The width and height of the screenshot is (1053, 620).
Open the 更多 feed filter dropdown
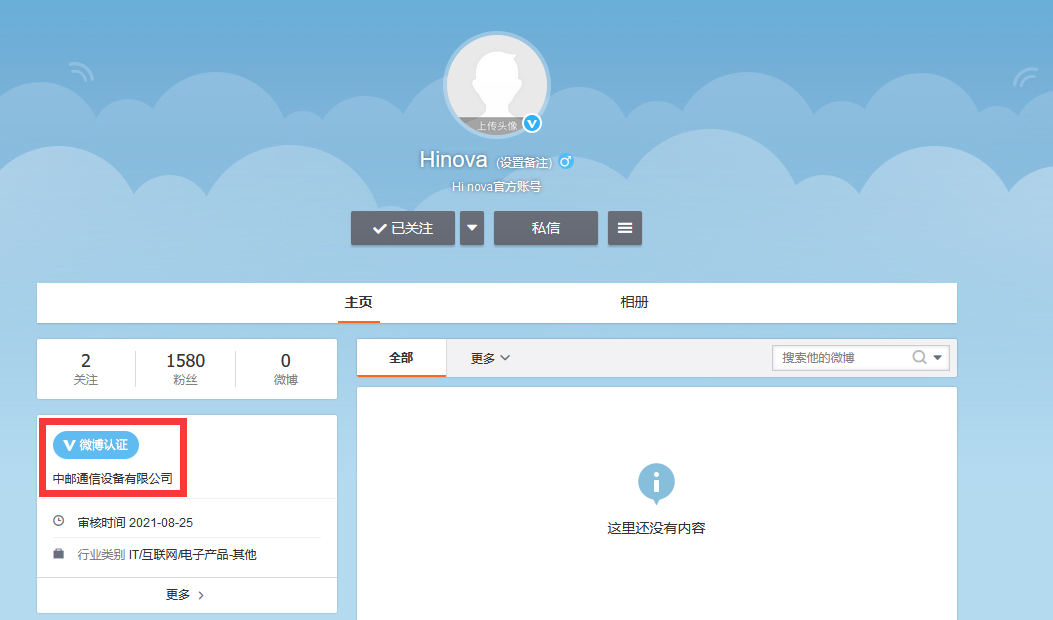[x=487, y=357]
